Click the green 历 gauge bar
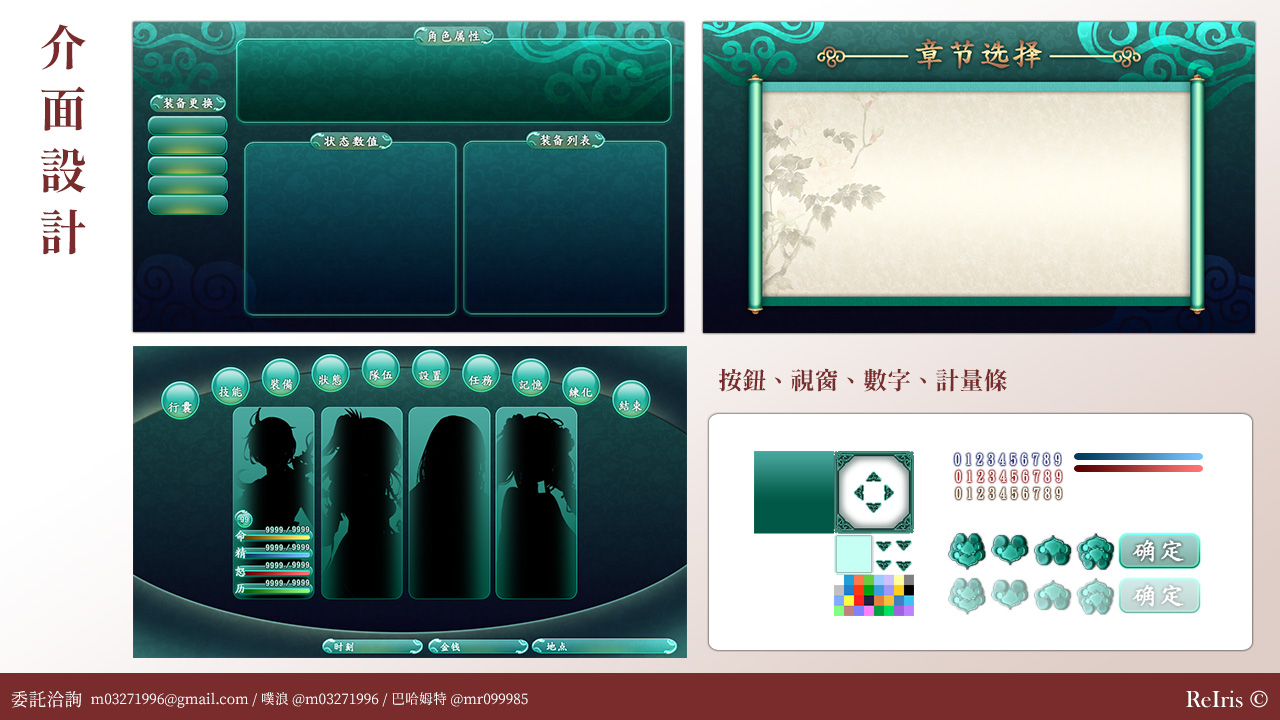1280x720 pixels. (279, 591)
